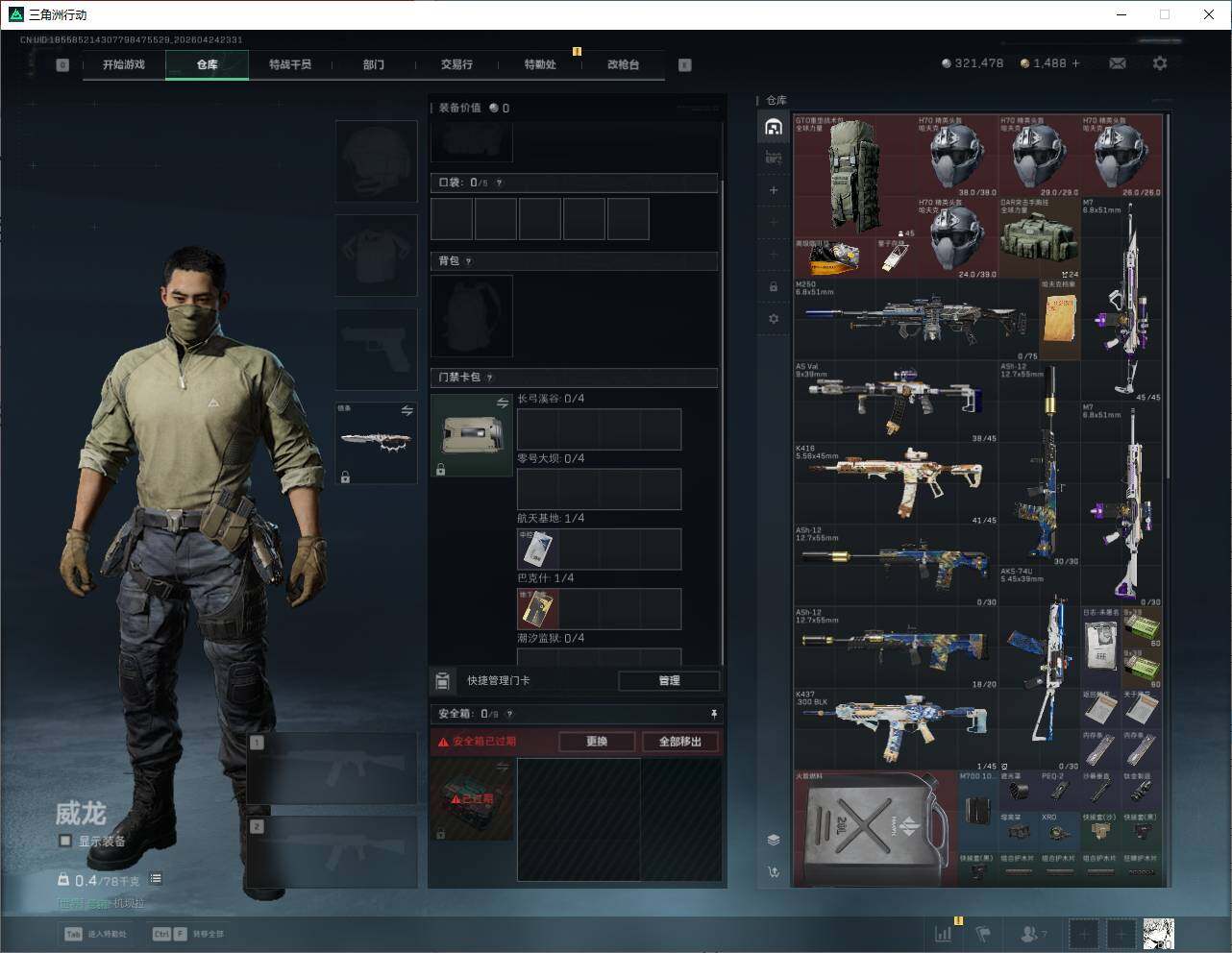Select the ASh-12 with 18/20 ammo

[896, 648]
